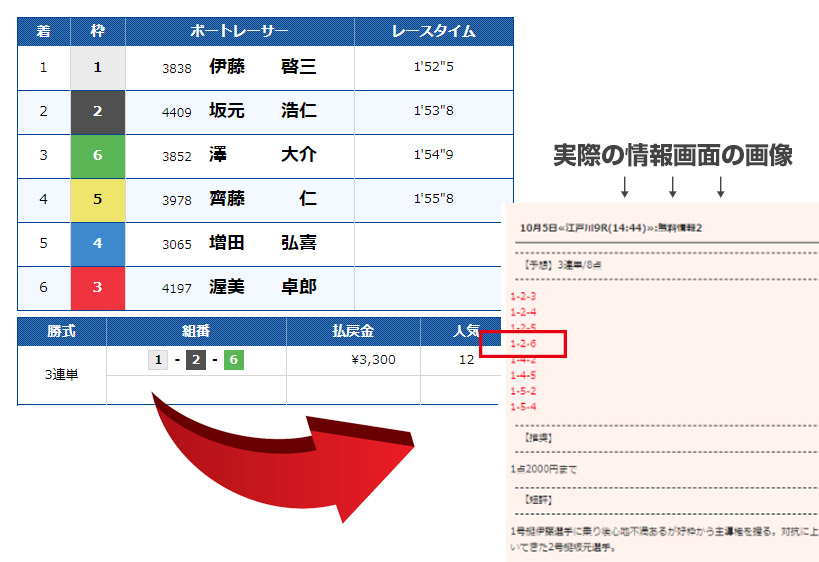Click the white lane 1 badge for 伊藤 啓三
The width and height of the screenshot is (819, 562).
click(x=97, y=68)
